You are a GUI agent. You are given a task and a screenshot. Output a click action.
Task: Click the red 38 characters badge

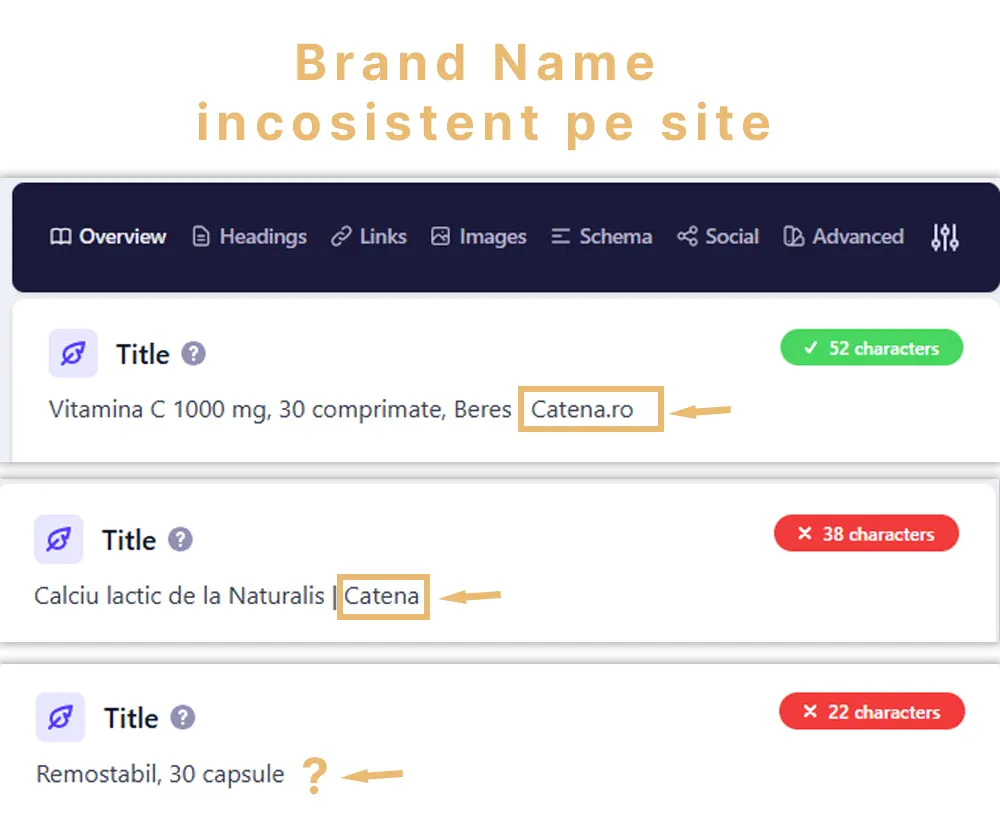(x=866, y=534)
